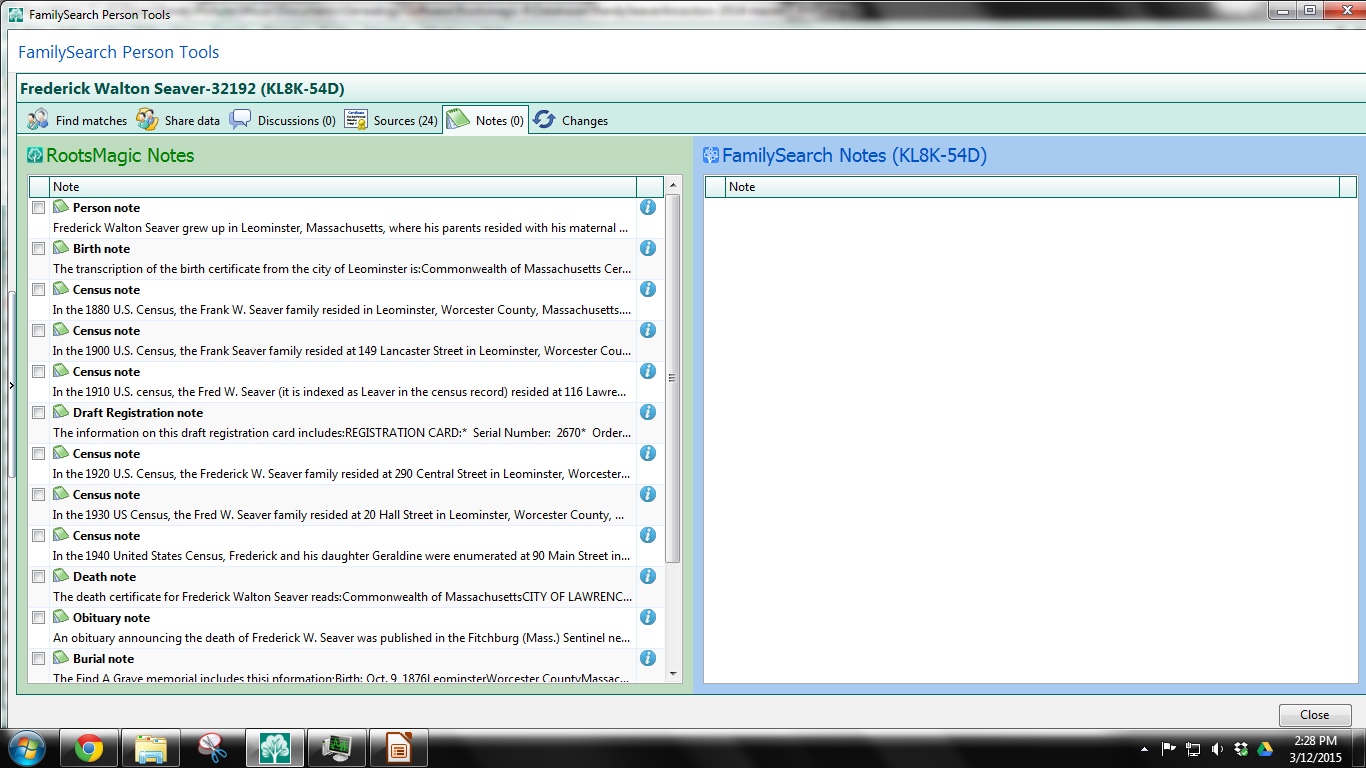
Task: Click info icon for Obituary note
Action: [647, 617]
